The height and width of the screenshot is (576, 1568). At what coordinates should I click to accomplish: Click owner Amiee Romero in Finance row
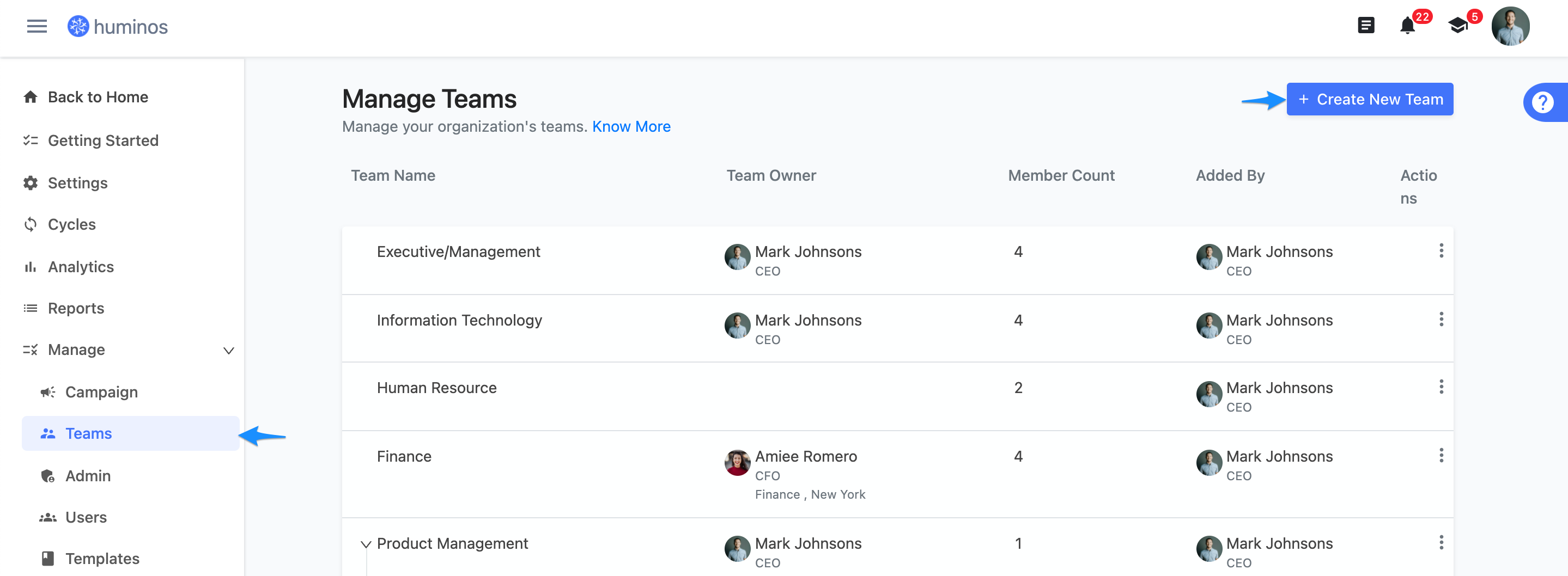coord(806,457)
